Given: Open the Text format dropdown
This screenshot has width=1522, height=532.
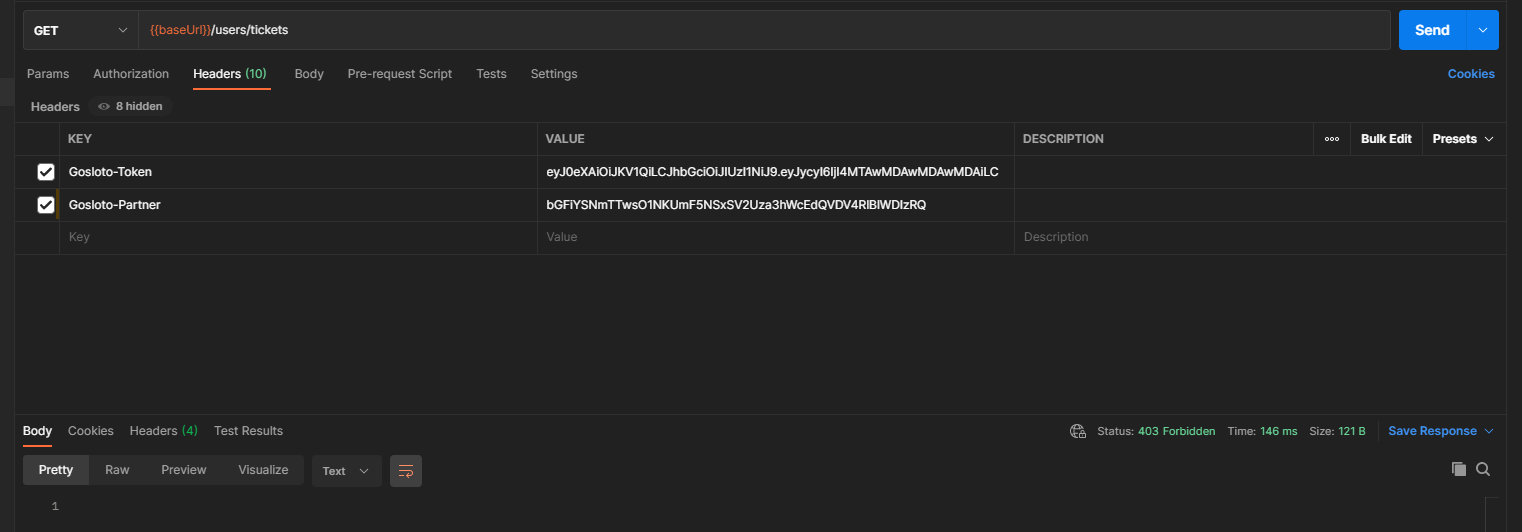Looking at the screenshot, I should click(x=346, y=471).
